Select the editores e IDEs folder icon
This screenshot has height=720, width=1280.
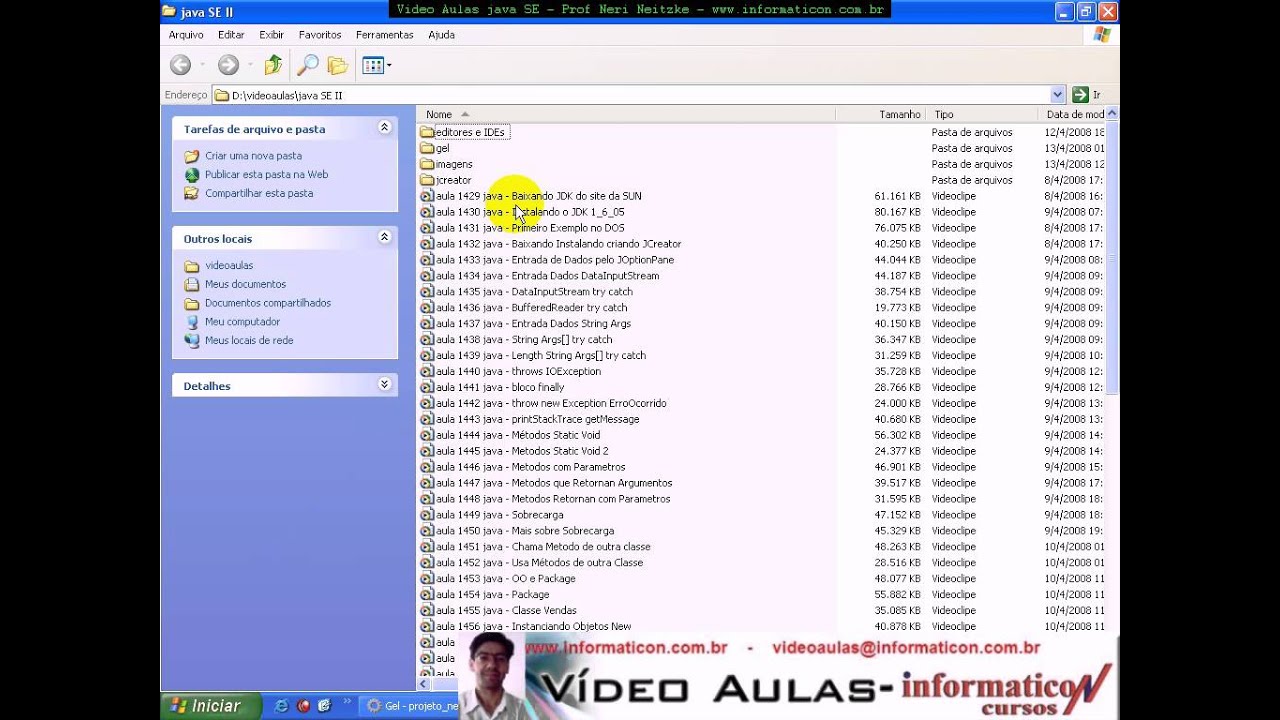coord(427,132)
